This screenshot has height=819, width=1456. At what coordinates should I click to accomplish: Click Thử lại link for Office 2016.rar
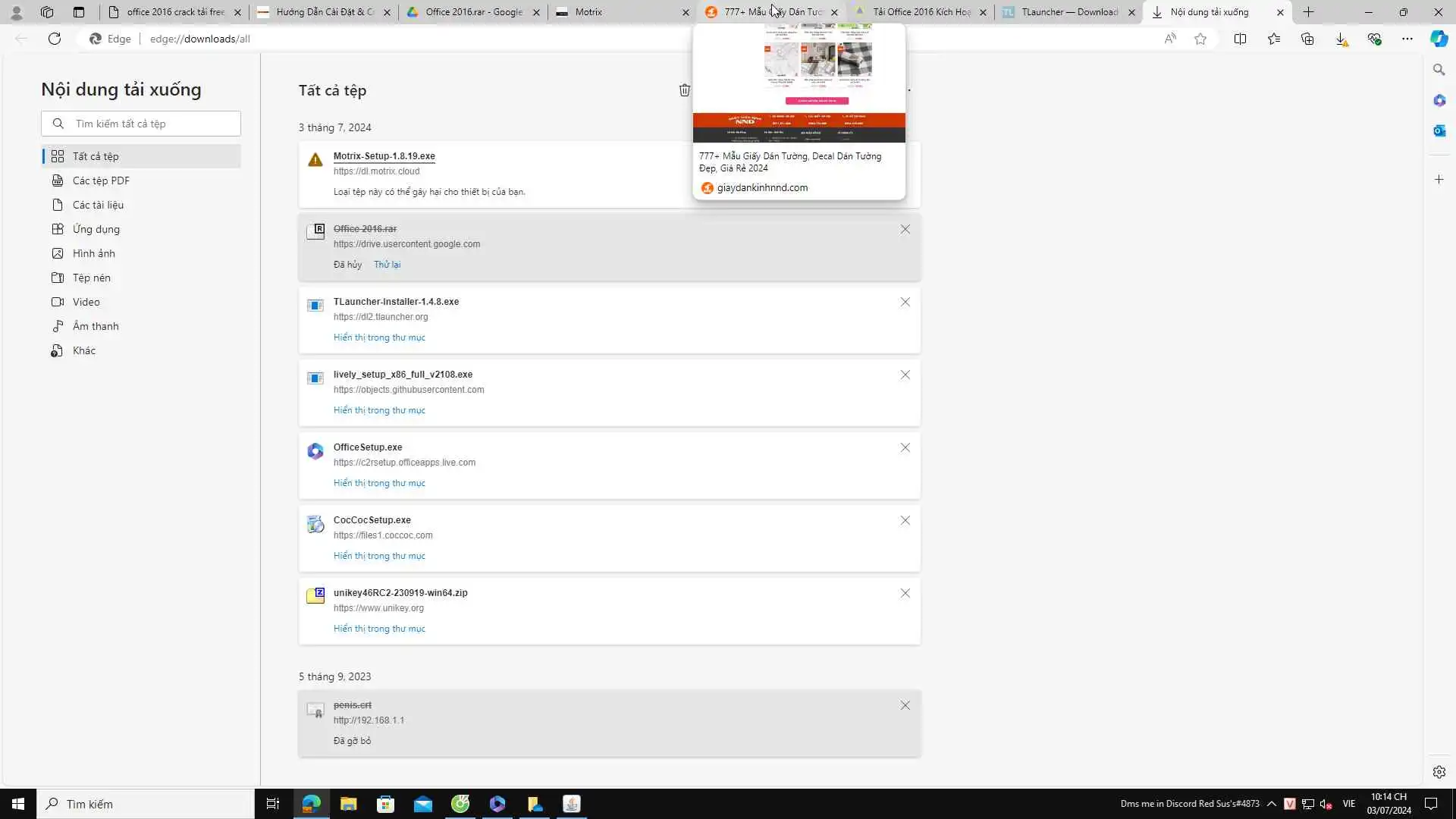[387, 265]
